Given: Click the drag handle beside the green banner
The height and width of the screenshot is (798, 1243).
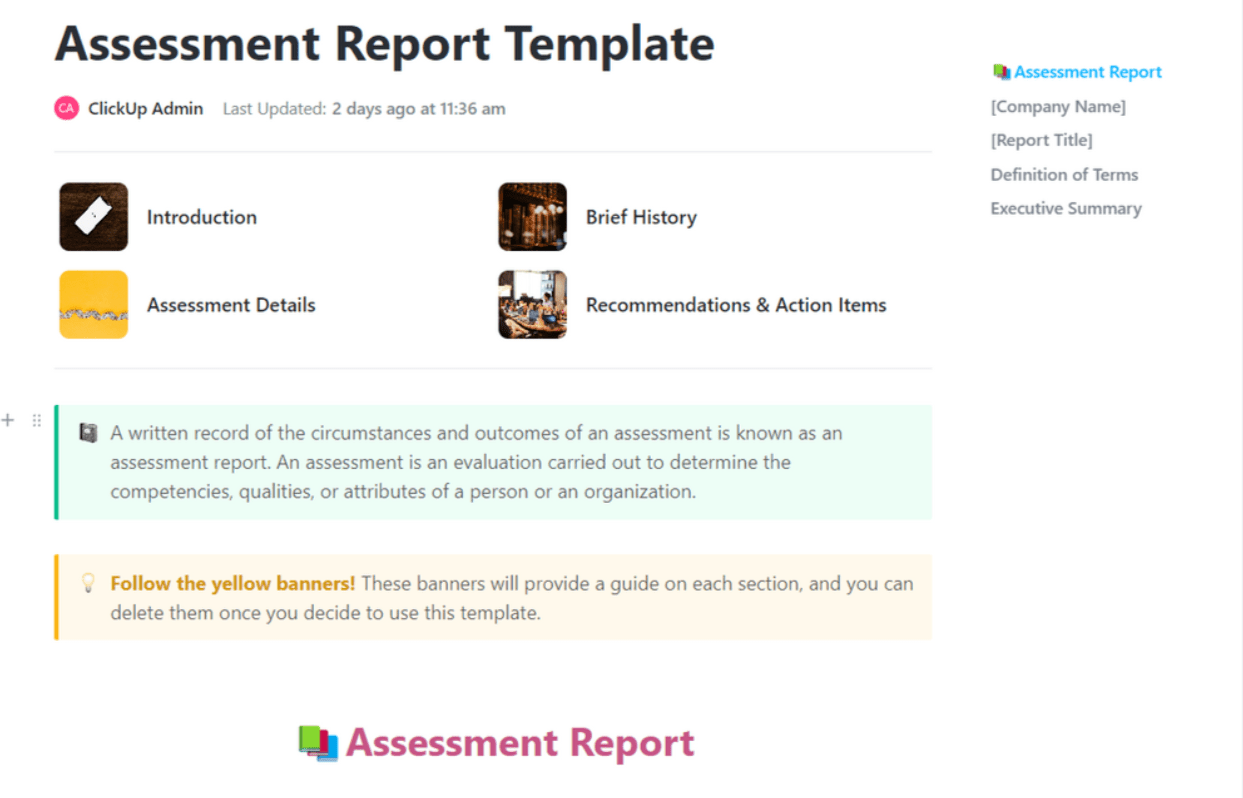Looking at the screenshot, I should [x=37, y=420].
